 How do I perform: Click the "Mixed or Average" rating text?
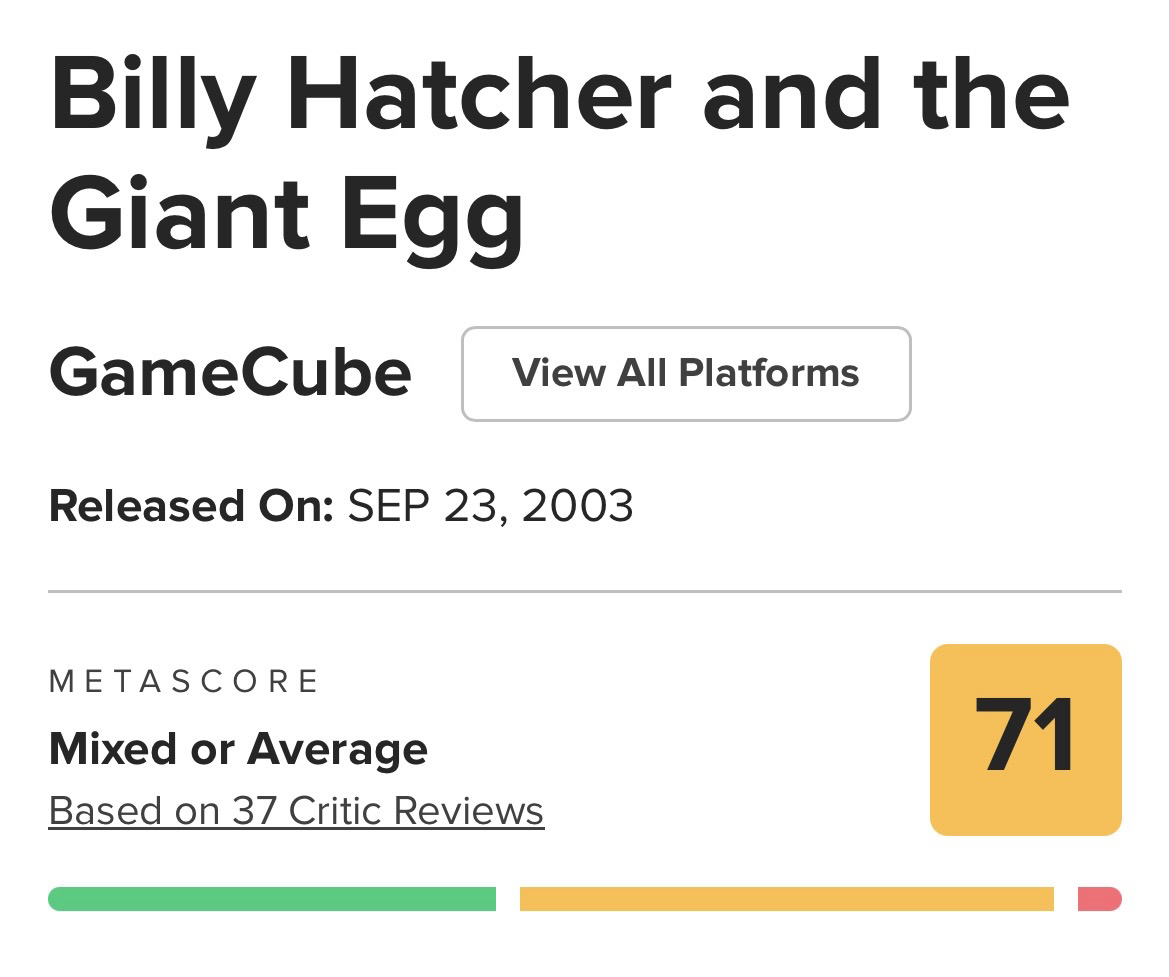(238, 749)
